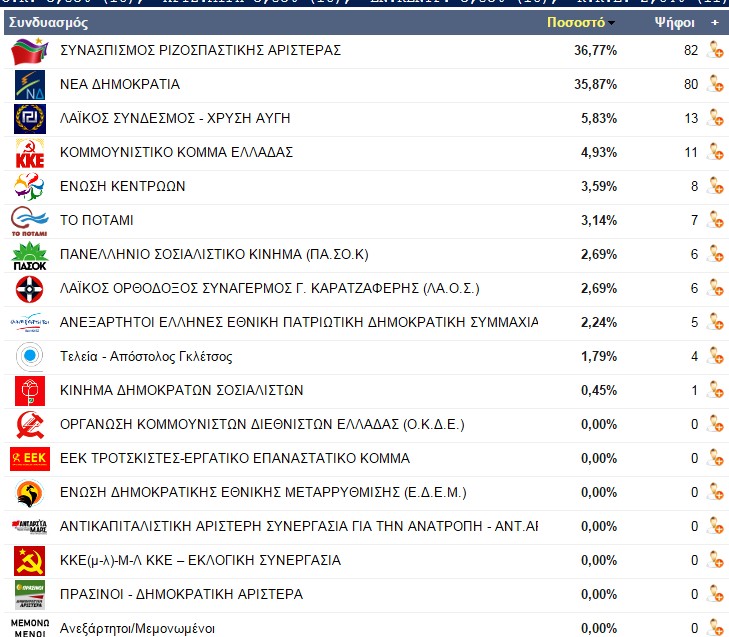The image size is (729, 637).
Task: Click the ΠΡΑΣΙΝΟΙ green party logo
Action: (x=30, y=595)
